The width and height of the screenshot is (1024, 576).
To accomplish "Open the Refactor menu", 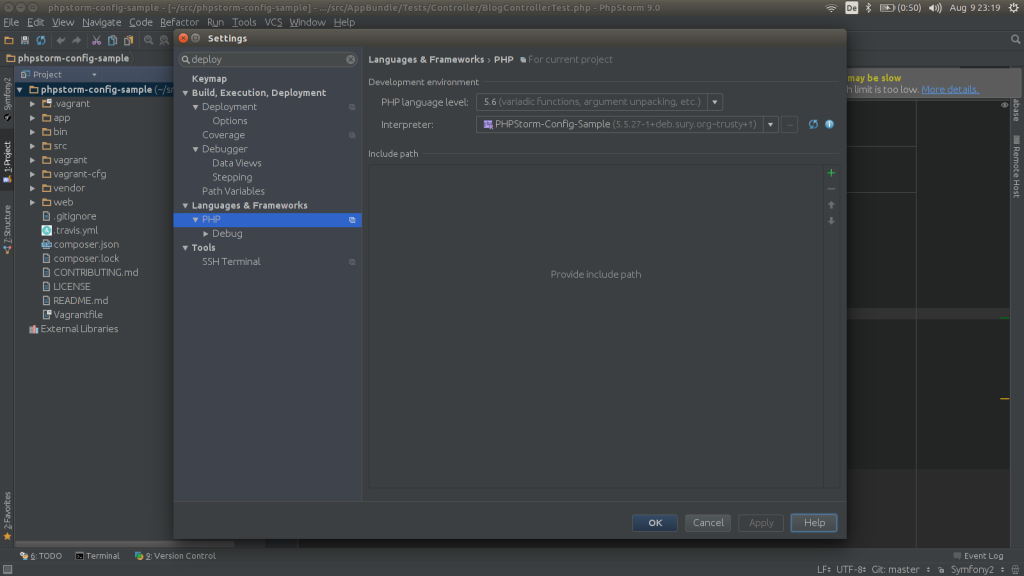I will (179, 22).
